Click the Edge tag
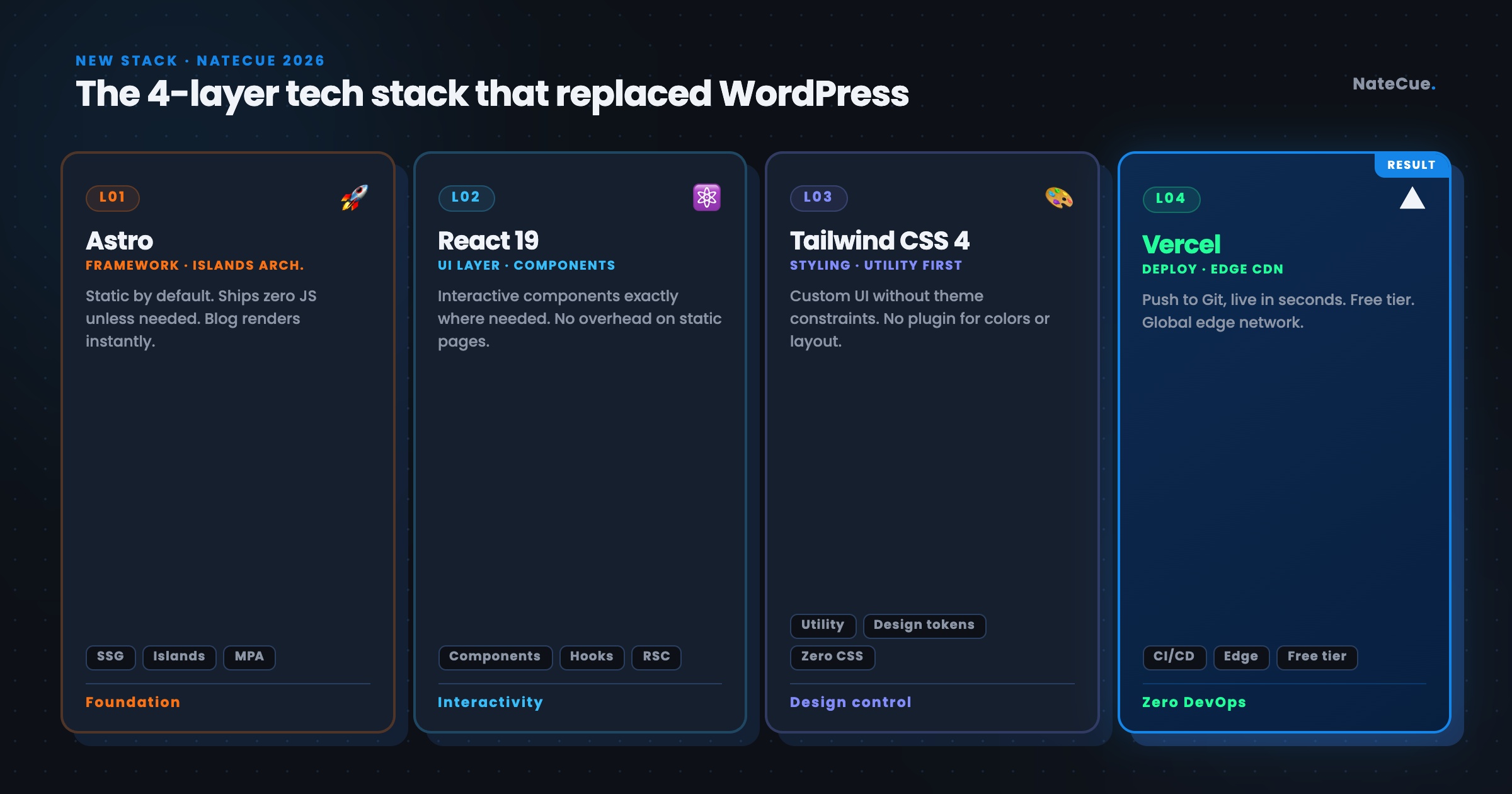The height and width of the screenshot is (794, 1512). tap(1241, 657)
